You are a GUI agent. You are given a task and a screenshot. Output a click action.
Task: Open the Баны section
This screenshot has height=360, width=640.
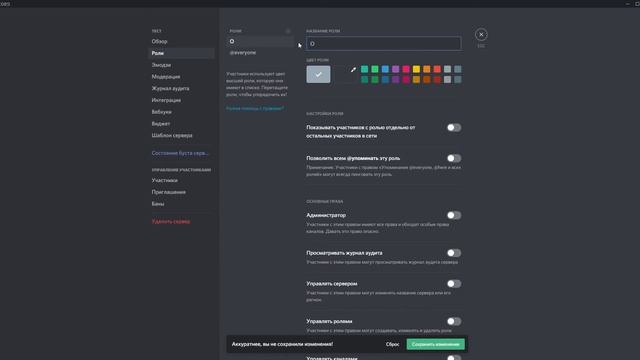click(181, 204)
